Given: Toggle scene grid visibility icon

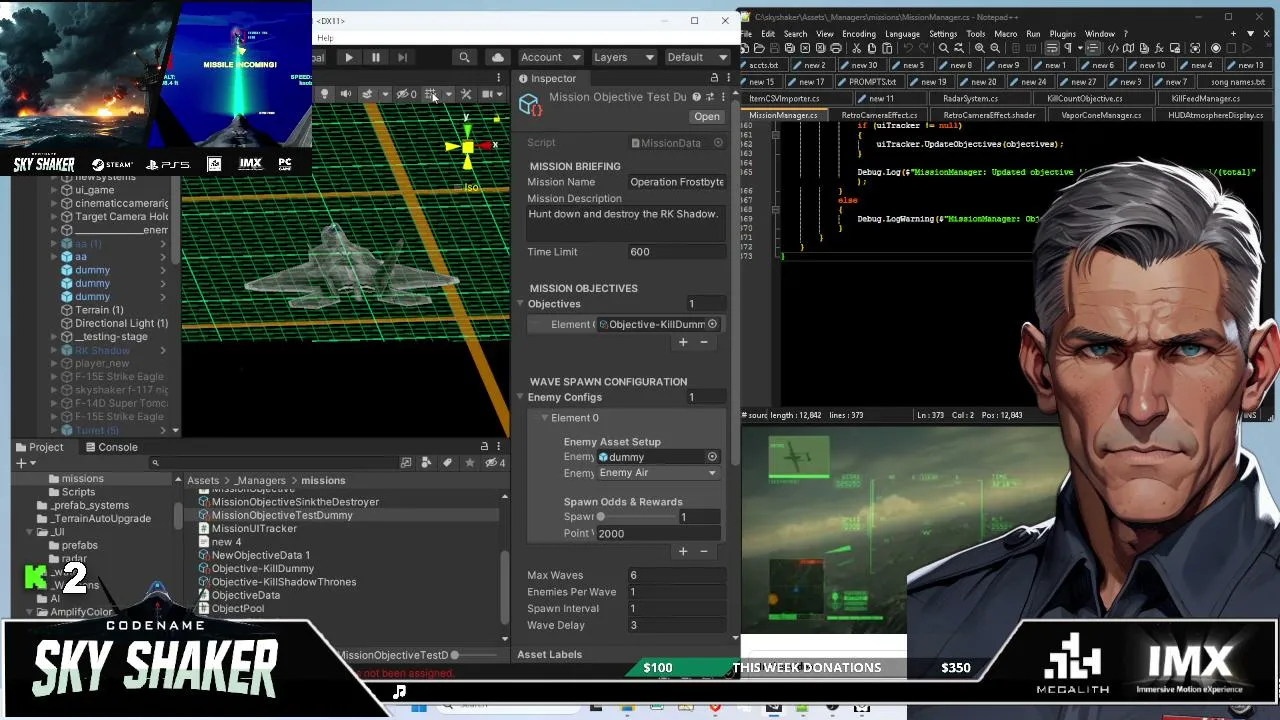Looking at the screenshot, I should click(431, 94).
